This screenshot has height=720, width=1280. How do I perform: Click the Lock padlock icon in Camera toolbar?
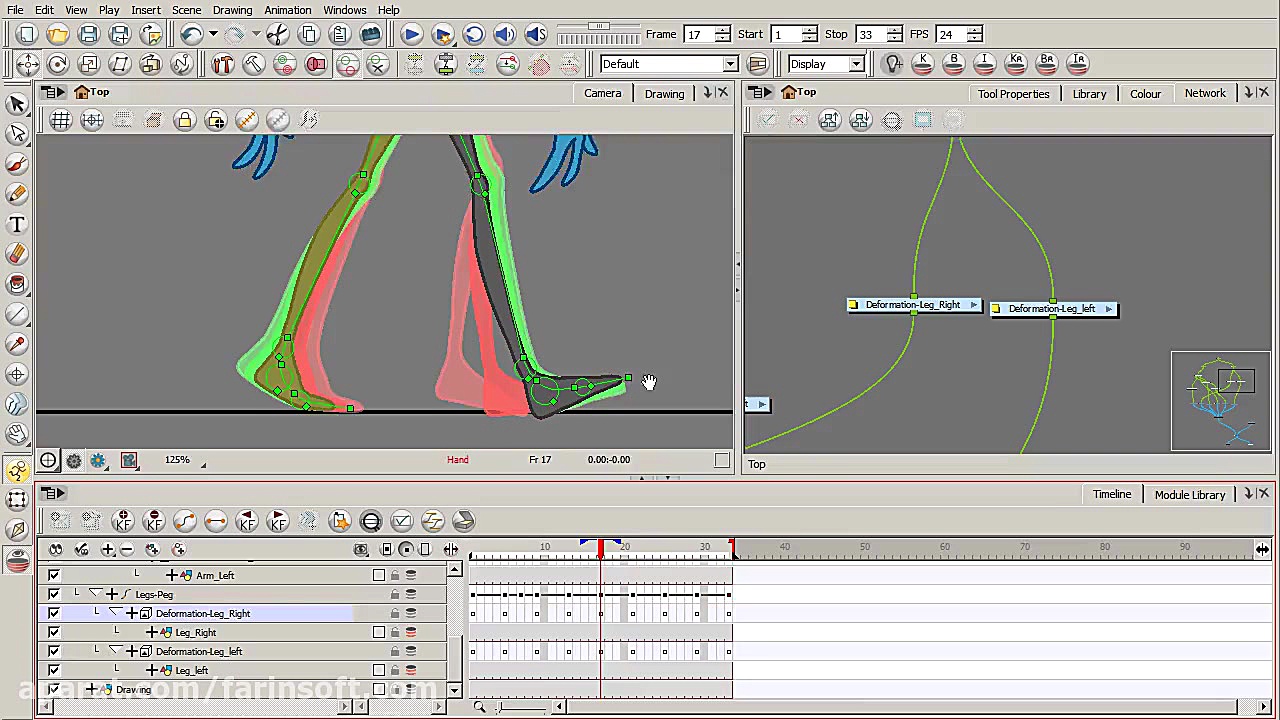pos(184,120)
